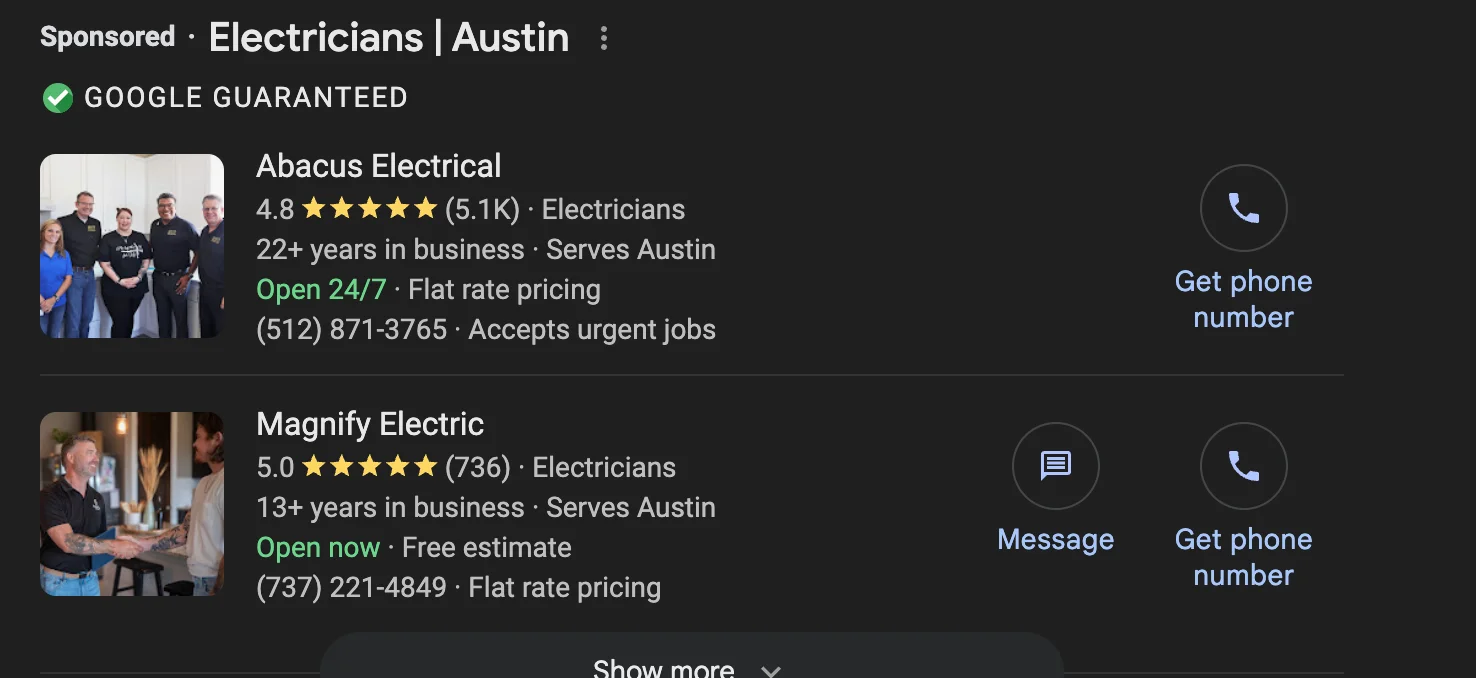Click the Electricians | Austin heading
The height and width of the screenshot is (678, 1476).
tap(388, 38)
